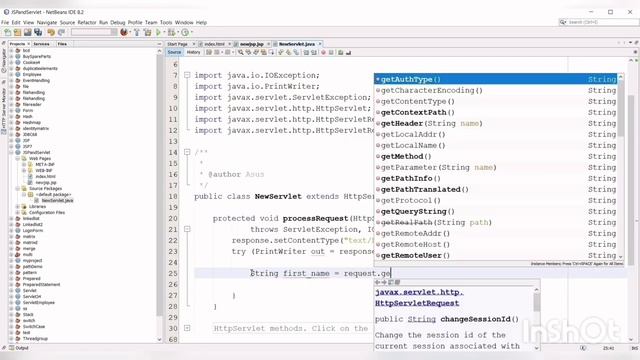Select index.html in the project tree
Screen dimensions: 640x360
tap(45, 177)
